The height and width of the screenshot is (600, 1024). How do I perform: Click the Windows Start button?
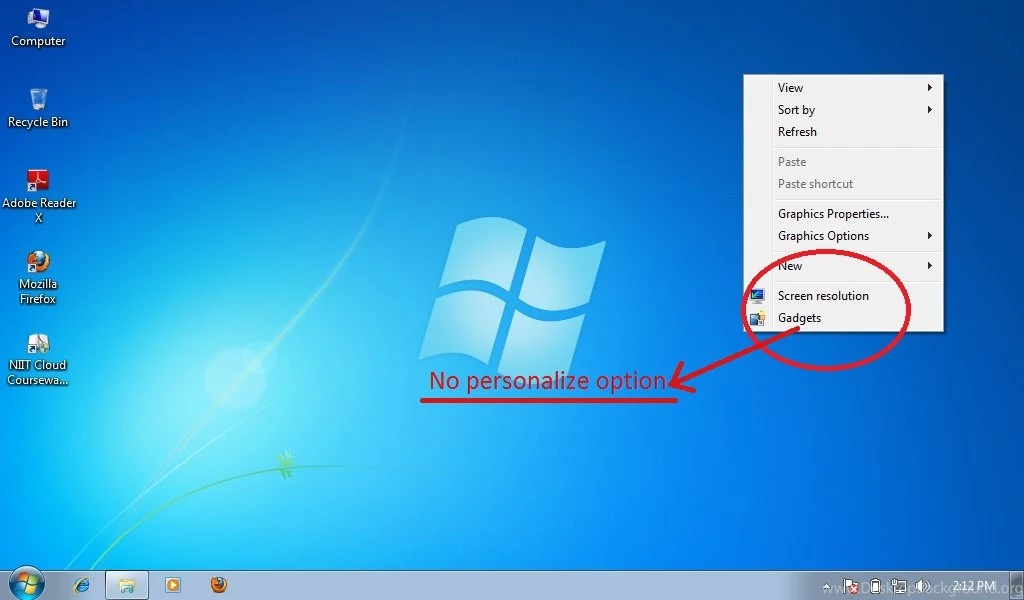coord(26,584)
